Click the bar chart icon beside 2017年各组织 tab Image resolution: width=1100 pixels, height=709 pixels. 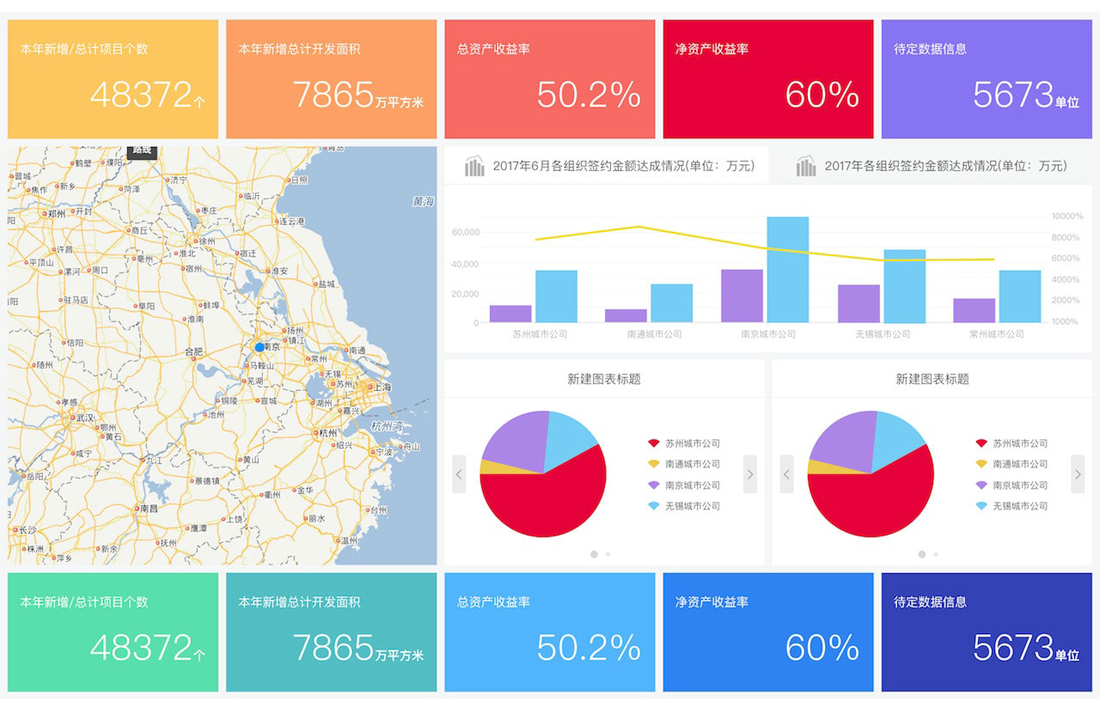point(806,166)
